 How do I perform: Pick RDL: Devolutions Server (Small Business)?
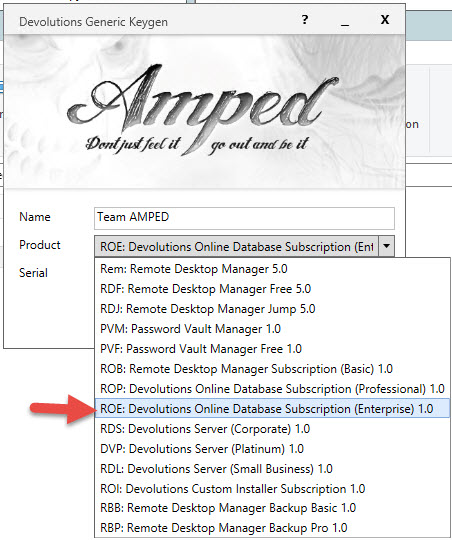[x=272, y=468]
